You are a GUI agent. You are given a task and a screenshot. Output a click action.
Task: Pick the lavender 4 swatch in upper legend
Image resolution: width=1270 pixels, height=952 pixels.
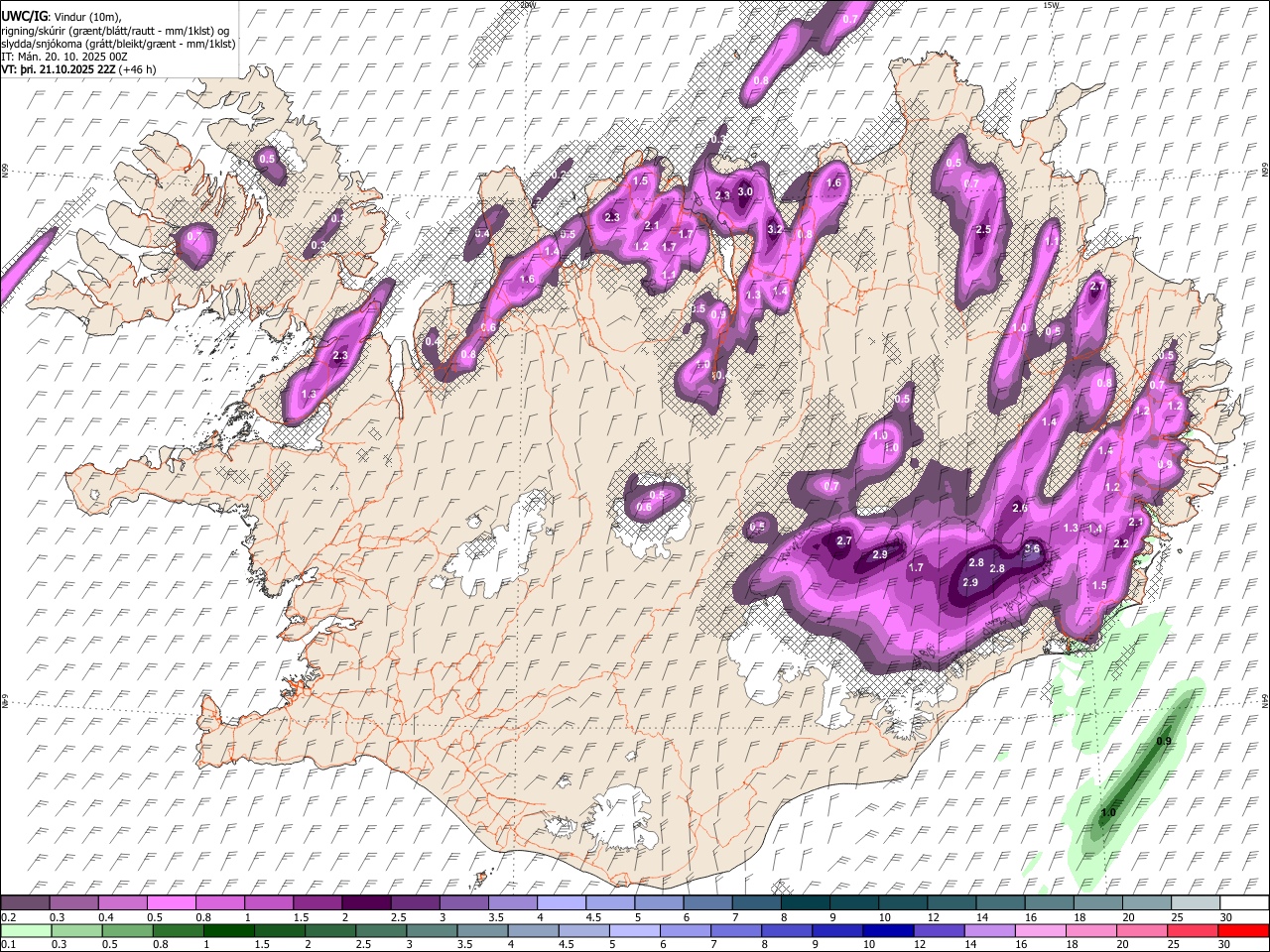(x=560, y=902)
